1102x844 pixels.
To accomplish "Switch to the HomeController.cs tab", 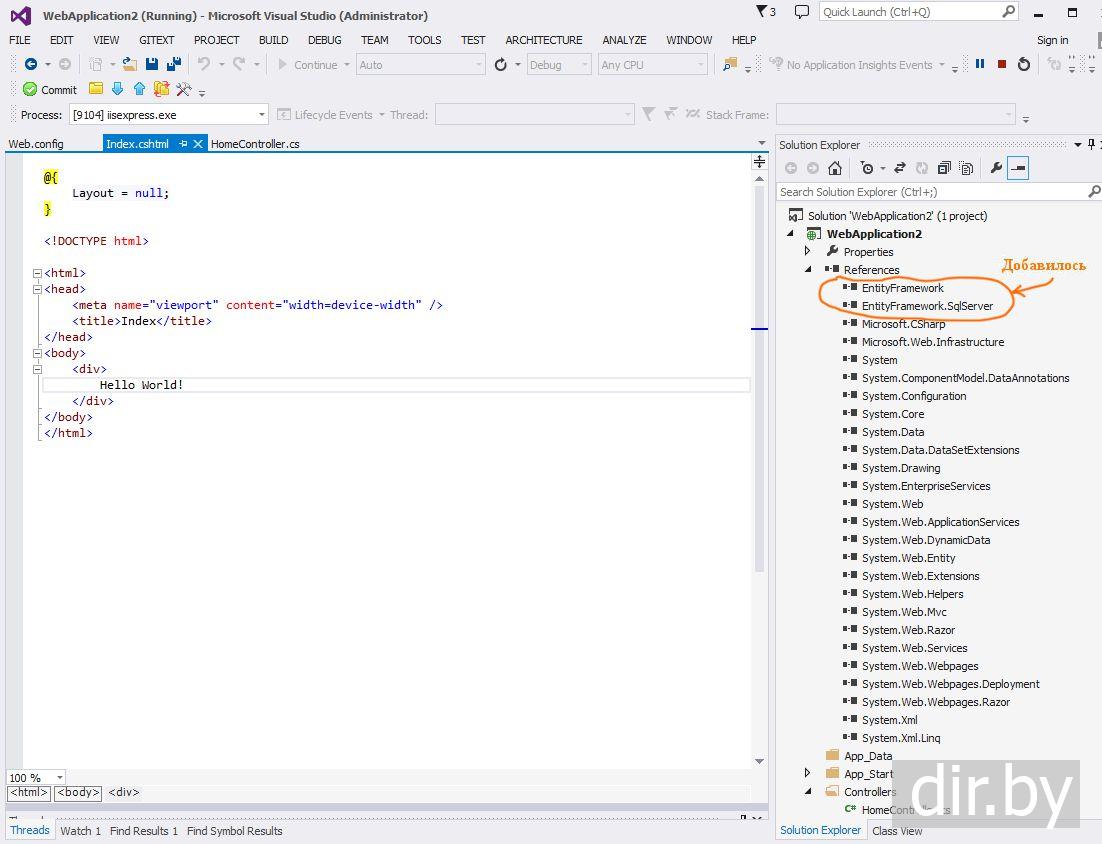I will pos(255,144).
